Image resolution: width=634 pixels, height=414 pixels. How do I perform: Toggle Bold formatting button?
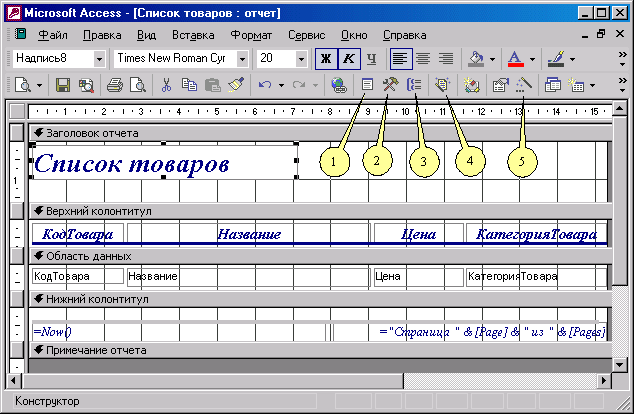325,59
